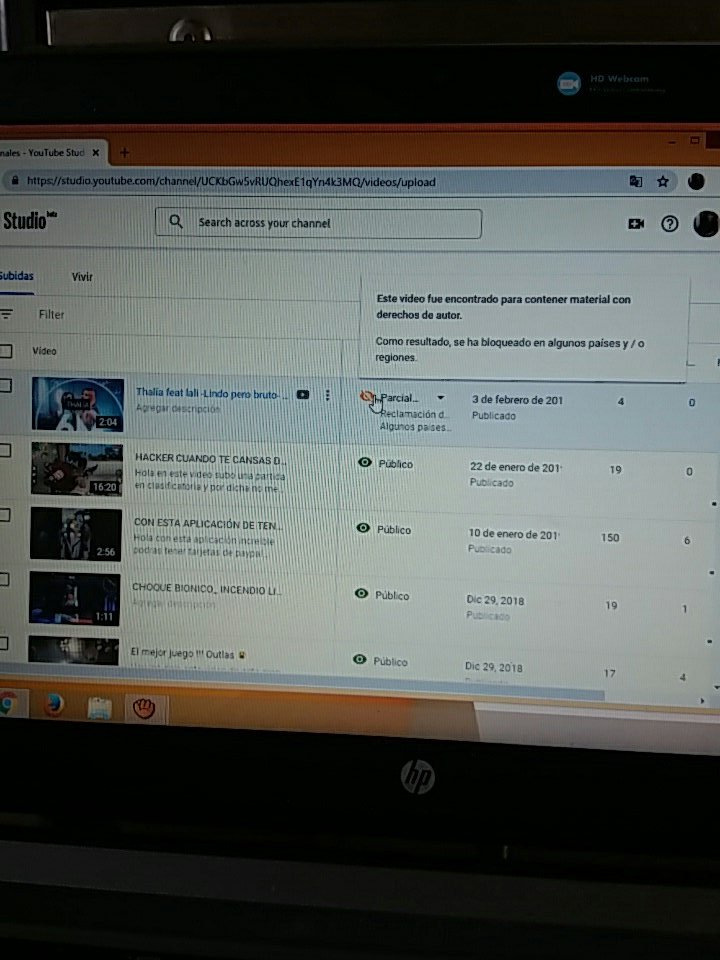720x960 pixels.
Task: Click eye icon for CHOQUE BIONICO video
Action: pos(362,593)
